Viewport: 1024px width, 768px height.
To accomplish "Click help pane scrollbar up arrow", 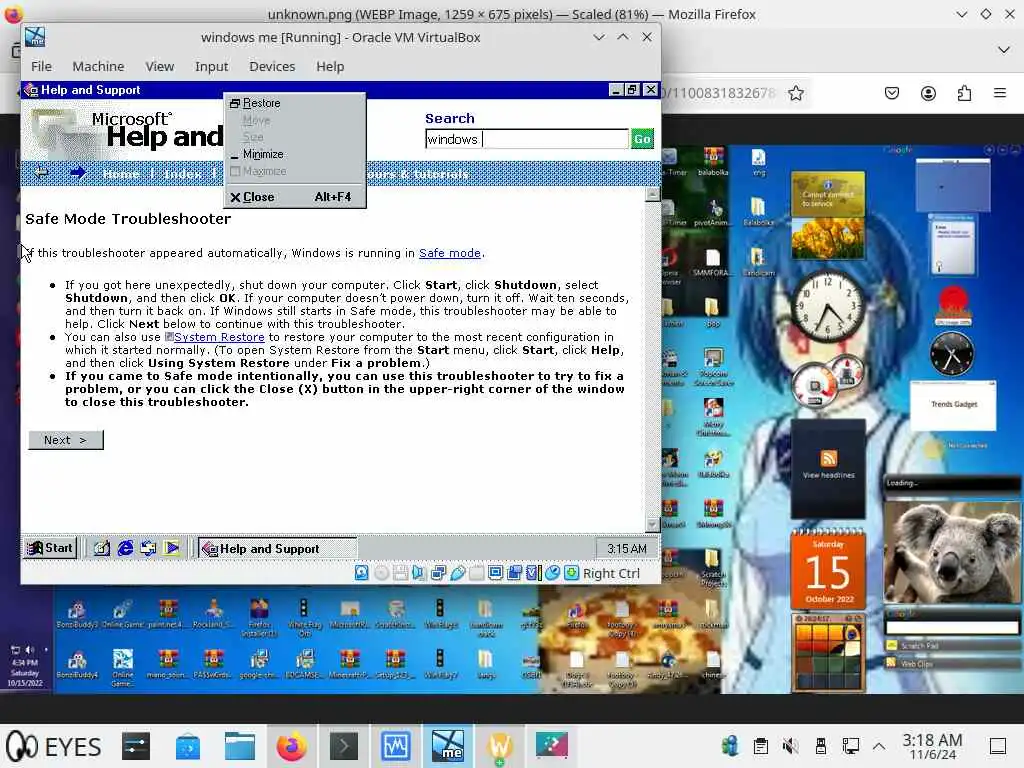I will 652,195.
